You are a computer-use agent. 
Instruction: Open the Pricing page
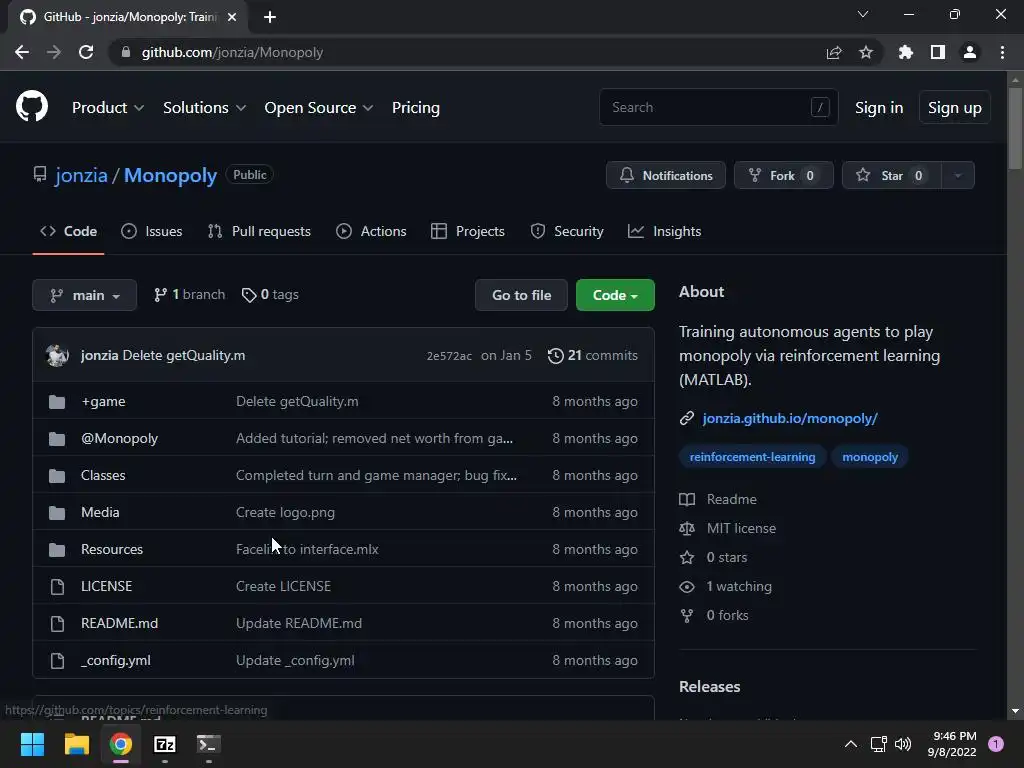[x=415, y=108]
